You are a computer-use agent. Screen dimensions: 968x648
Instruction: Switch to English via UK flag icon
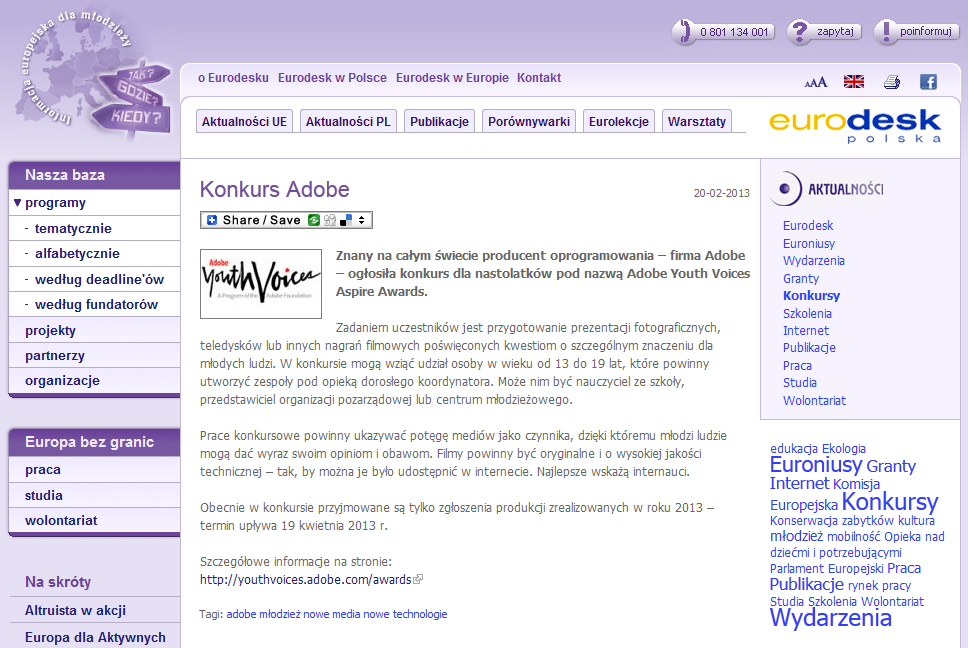tap(854, 81)
